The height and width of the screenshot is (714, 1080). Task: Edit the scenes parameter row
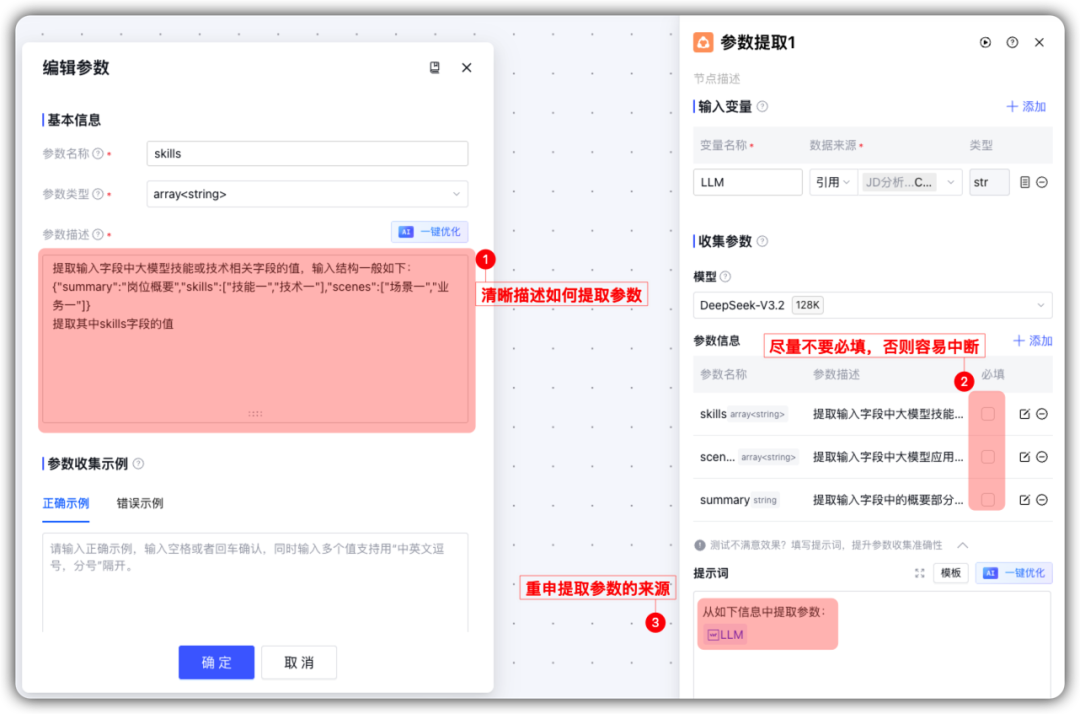click(x=1024, y=457)
